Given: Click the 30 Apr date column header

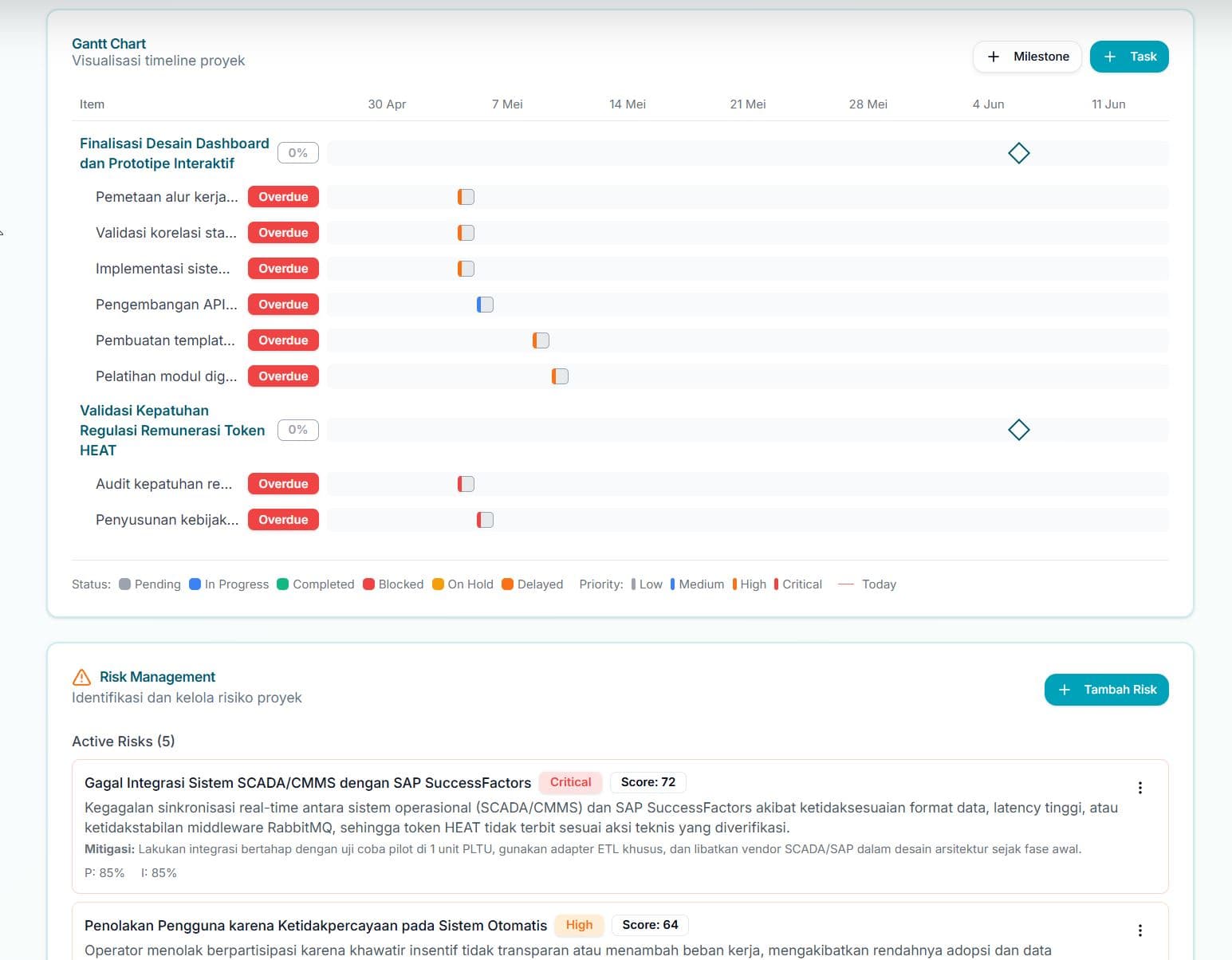Looking at the screenshot, I should (387, 104).
